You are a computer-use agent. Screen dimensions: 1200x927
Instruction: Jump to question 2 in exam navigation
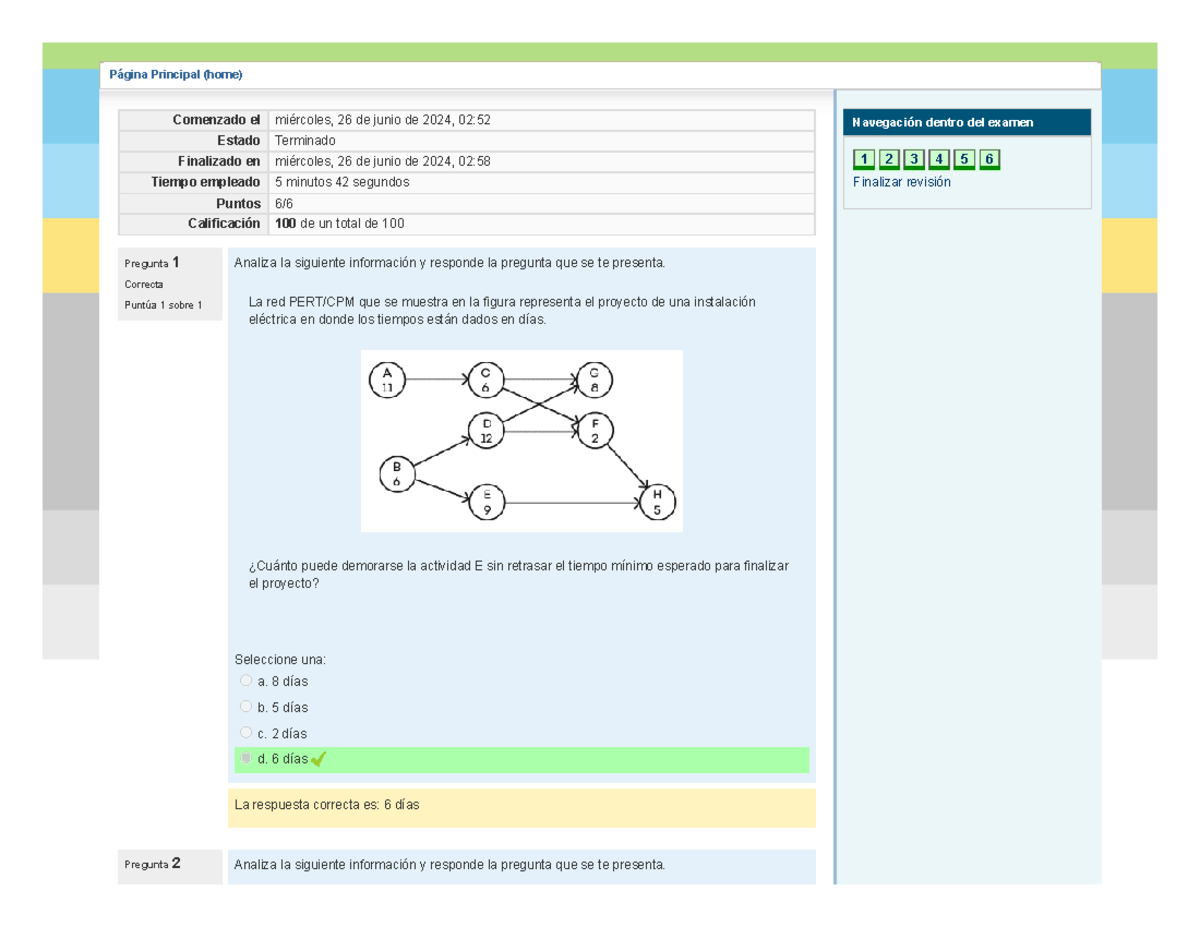pos(889,159)
